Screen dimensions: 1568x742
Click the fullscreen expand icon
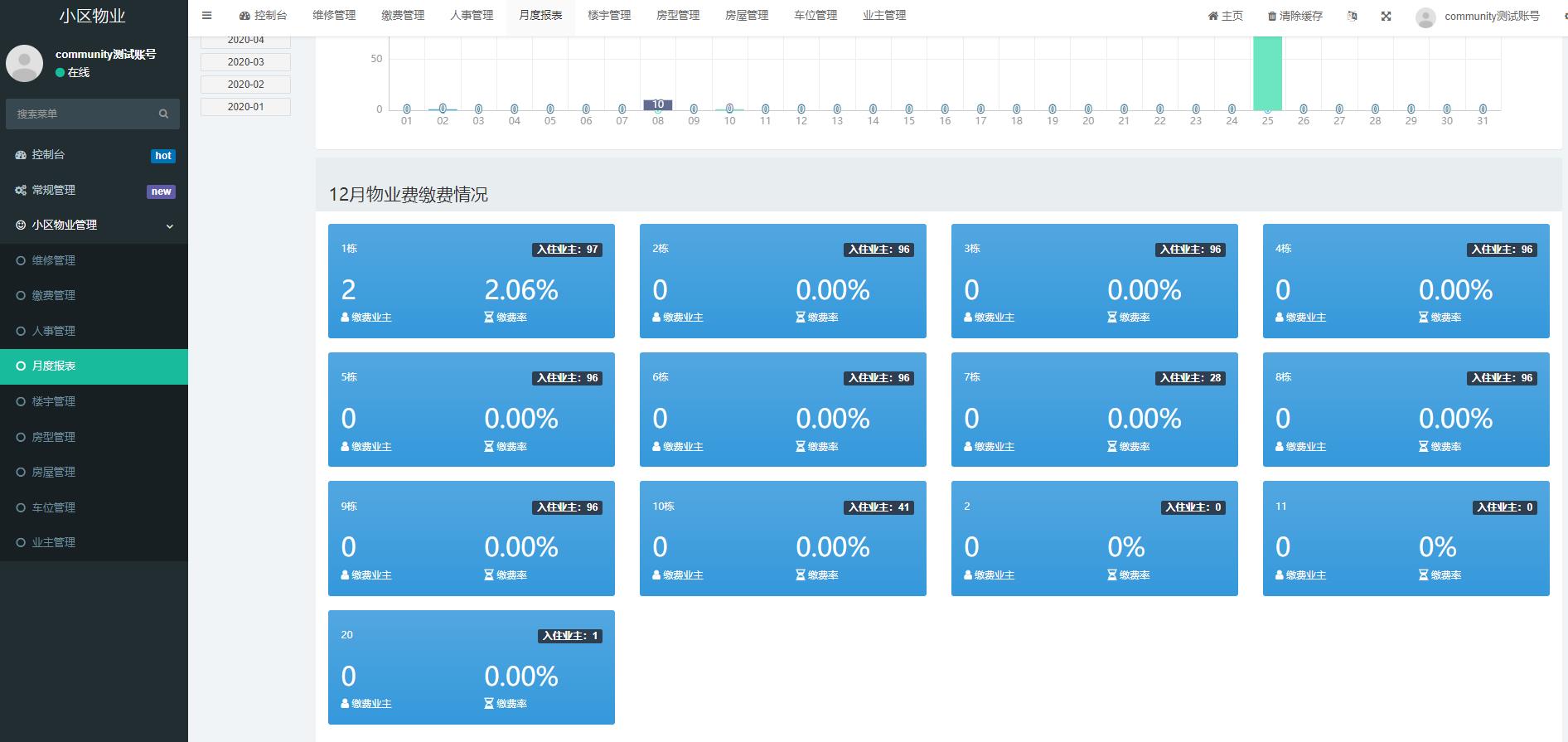(x=1386, y=16)
